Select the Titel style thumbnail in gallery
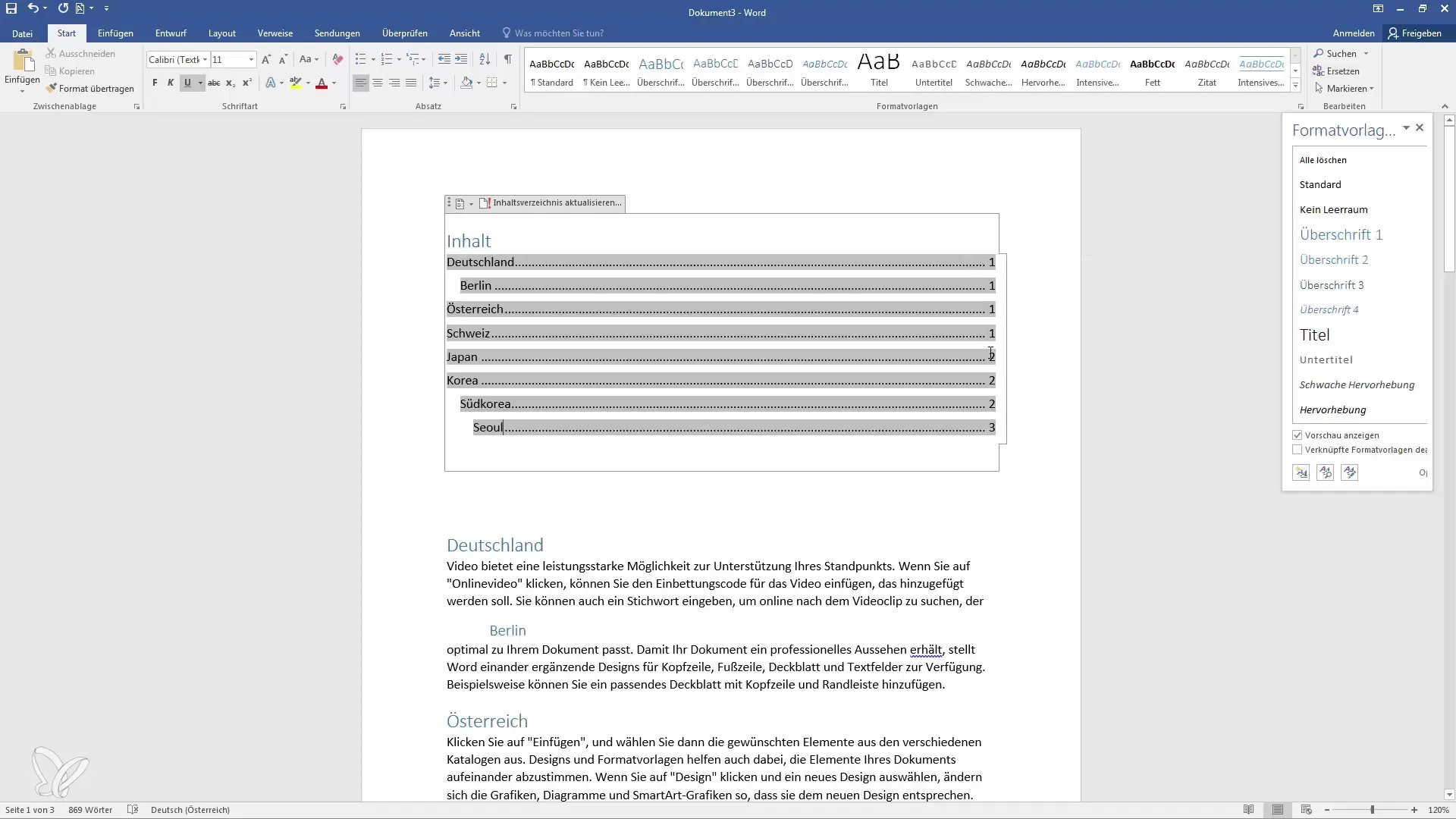The height and width of the screenshot is (819, 1456). [879, 70]
